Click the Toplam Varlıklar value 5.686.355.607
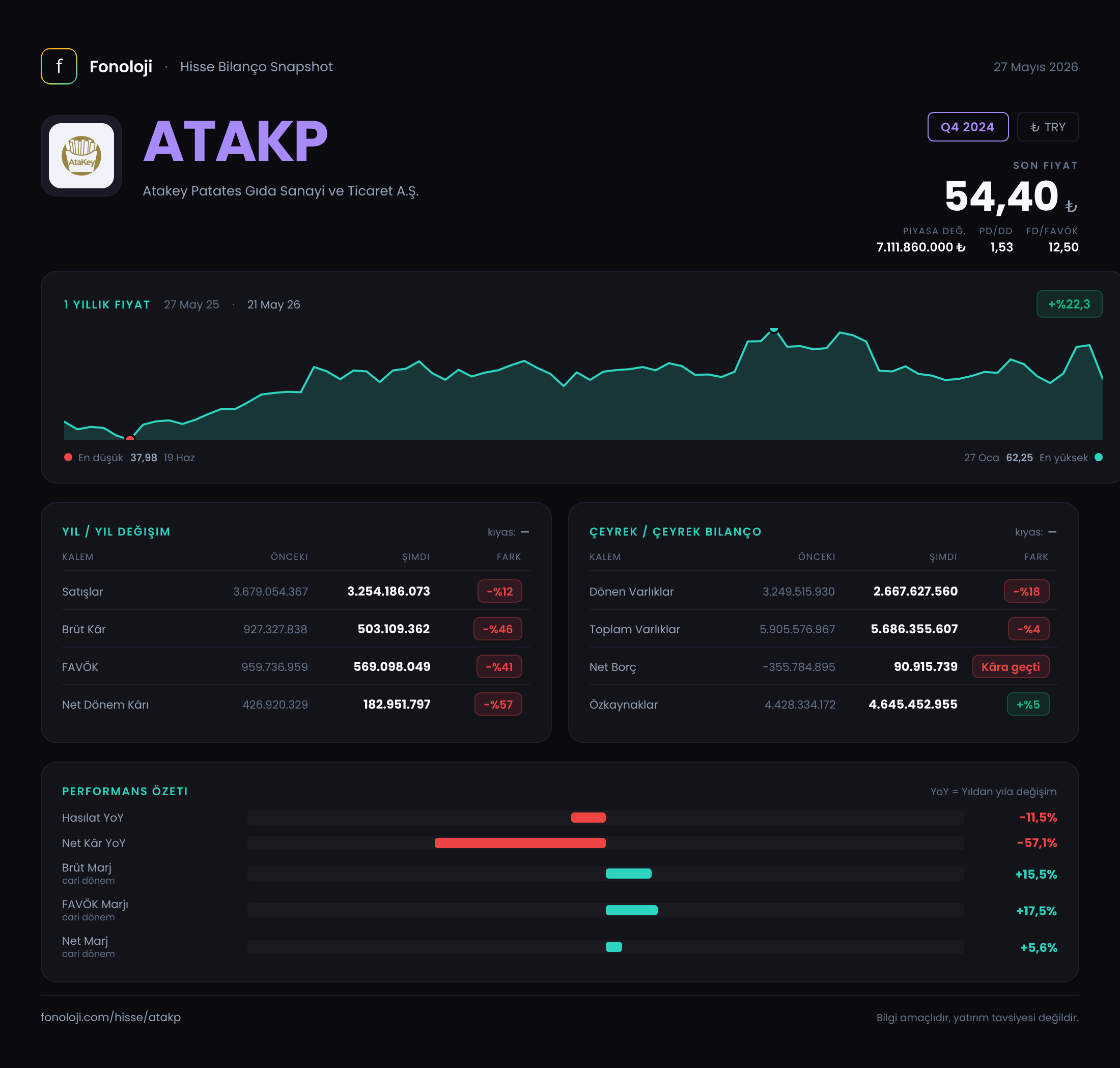The width and height of the screenshot is (1120, 1068). [914, 629]
